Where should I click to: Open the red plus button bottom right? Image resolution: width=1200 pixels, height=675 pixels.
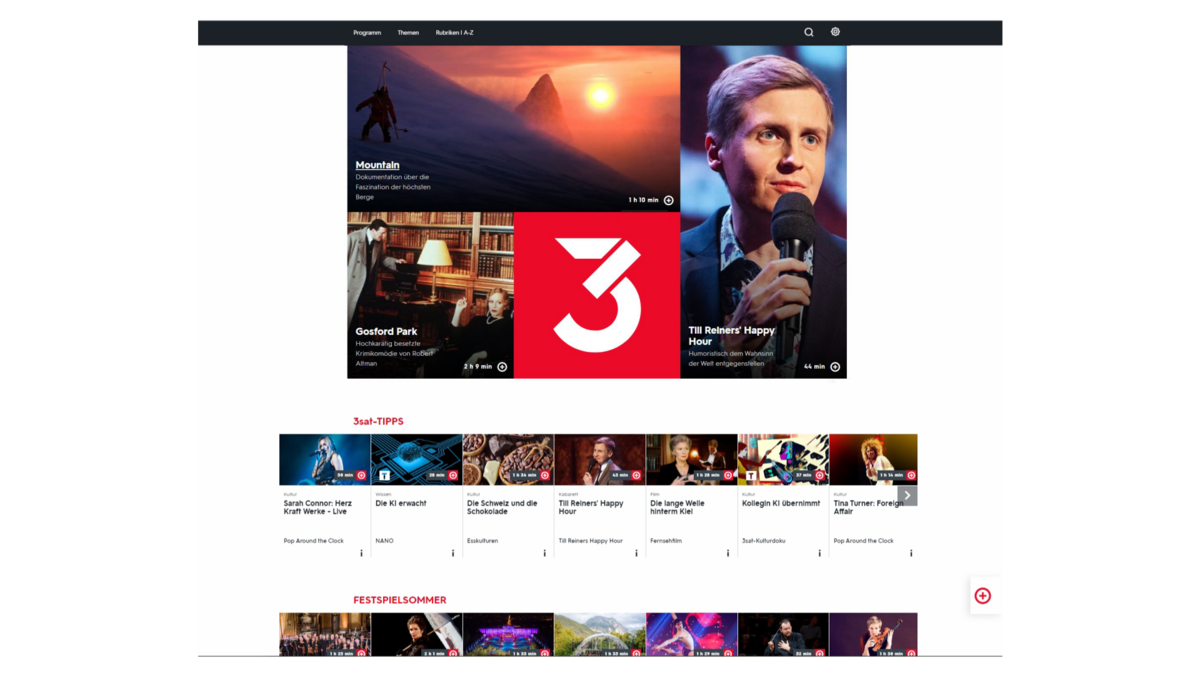pos(983,596)
